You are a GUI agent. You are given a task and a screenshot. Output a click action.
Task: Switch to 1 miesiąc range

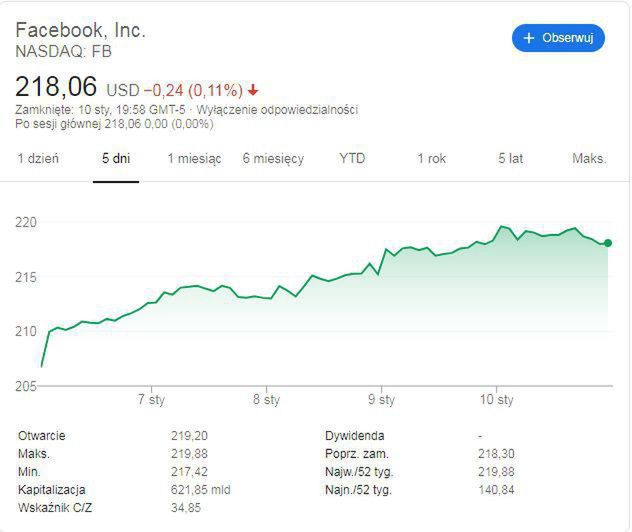point(194,159)
